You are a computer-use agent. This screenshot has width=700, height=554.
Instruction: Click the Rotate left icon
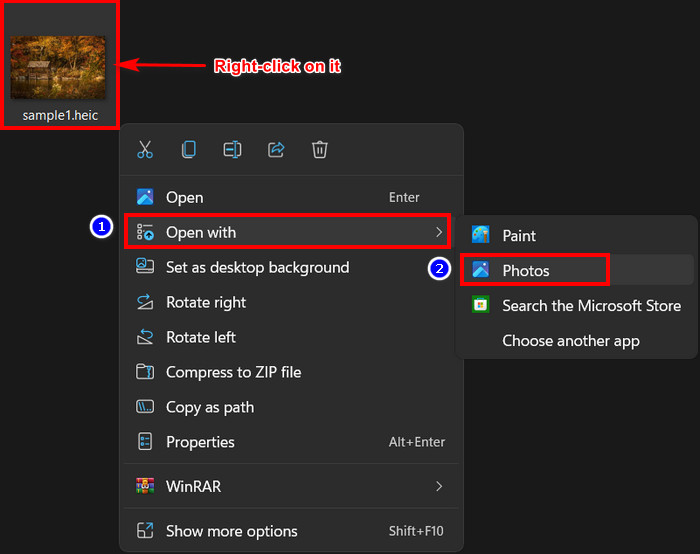coord(145,337)
